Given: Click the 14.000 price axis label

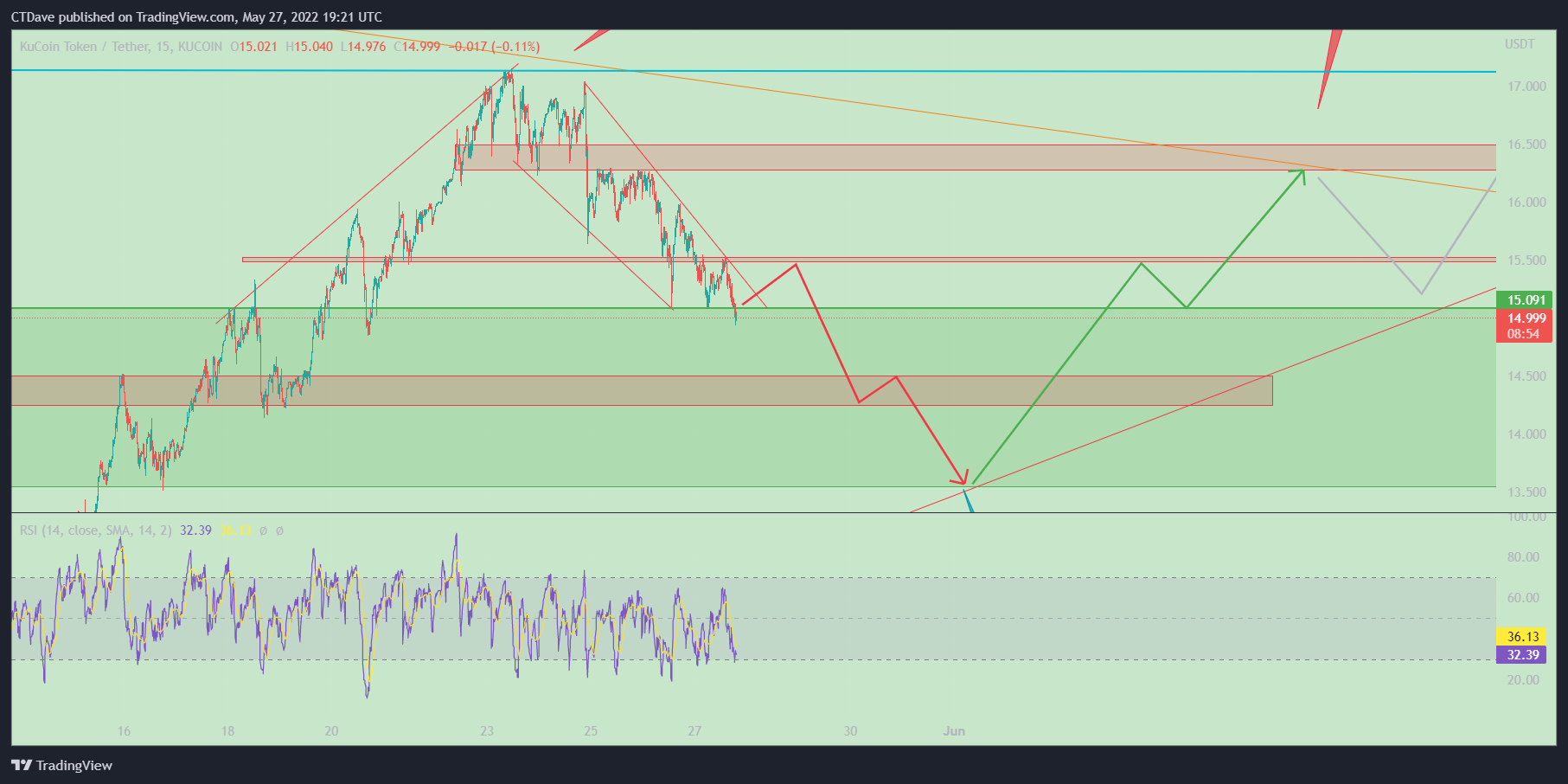Looking at the screenshot, I should point(1526,434).
